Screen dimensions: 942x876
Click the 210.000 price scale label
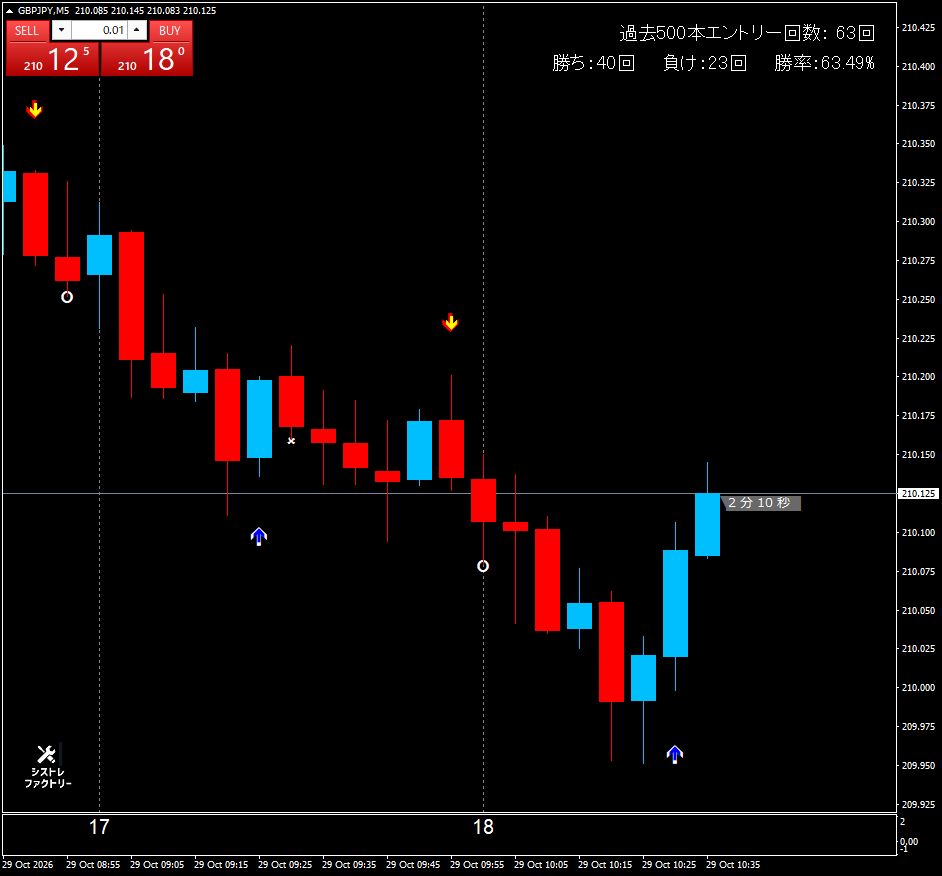pos(919,687)
